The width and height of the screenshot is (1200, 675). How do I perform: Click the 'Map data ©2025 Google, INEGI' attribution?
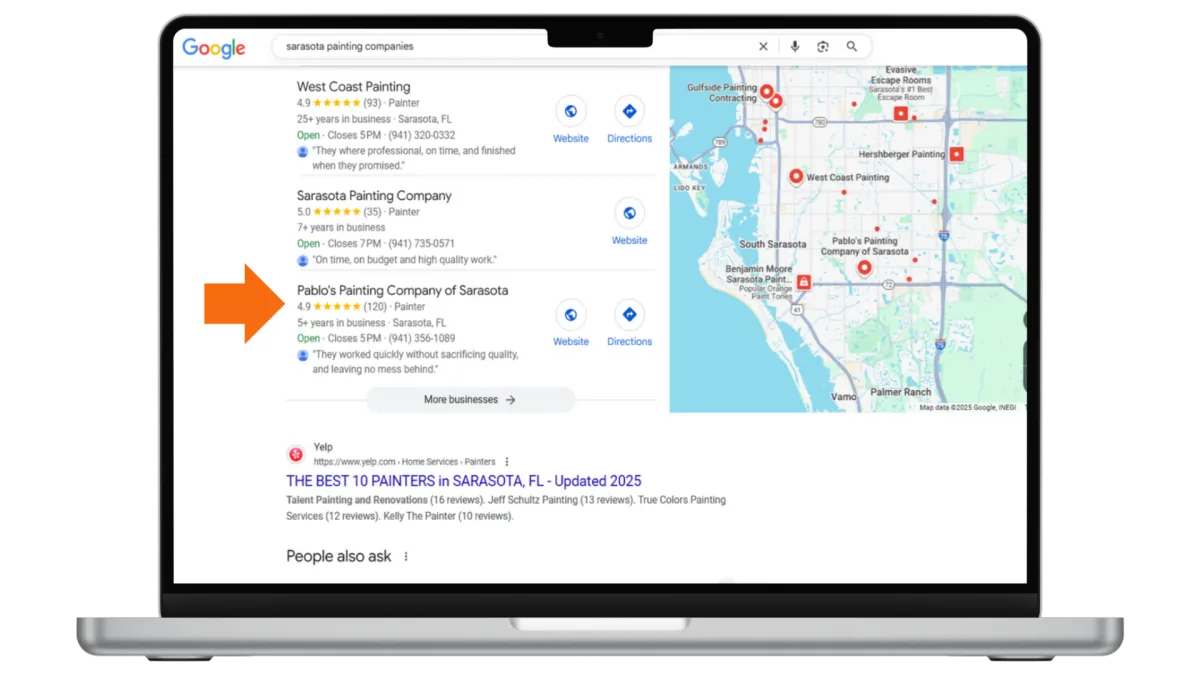[966, 408]
